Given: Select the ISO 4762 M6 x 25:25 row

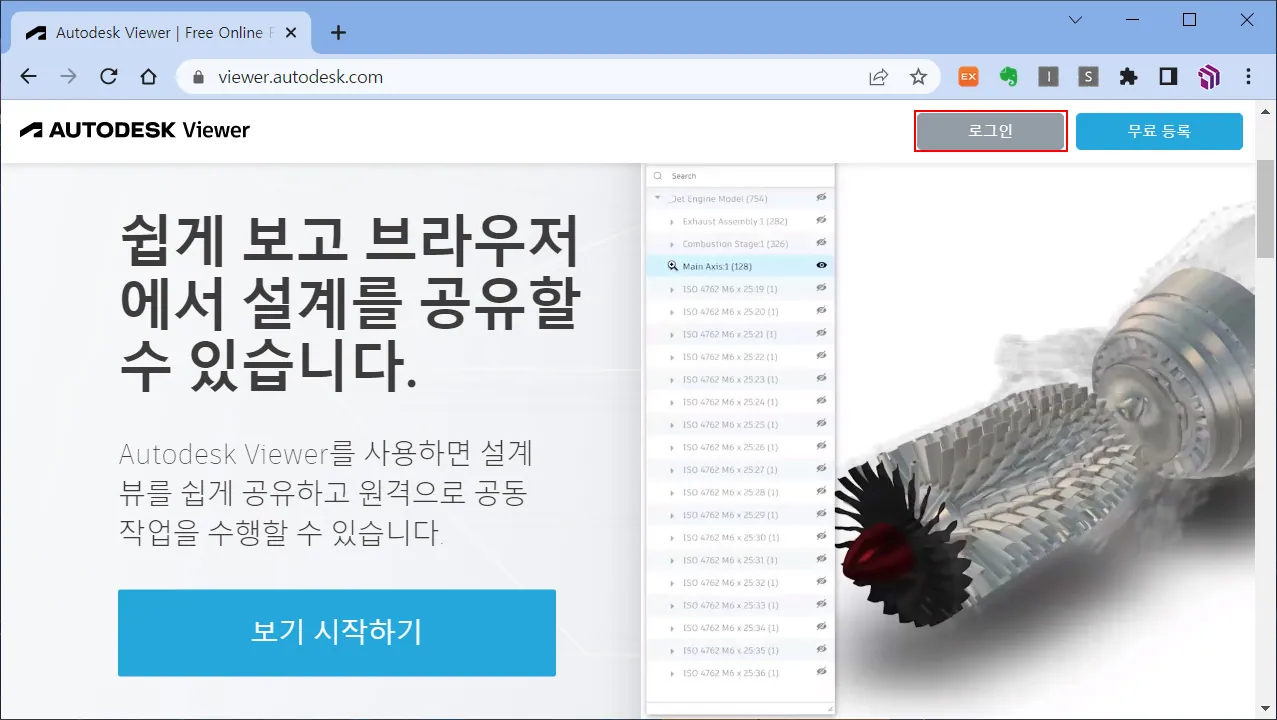Looking at the screenshot, I should [740, 424].
